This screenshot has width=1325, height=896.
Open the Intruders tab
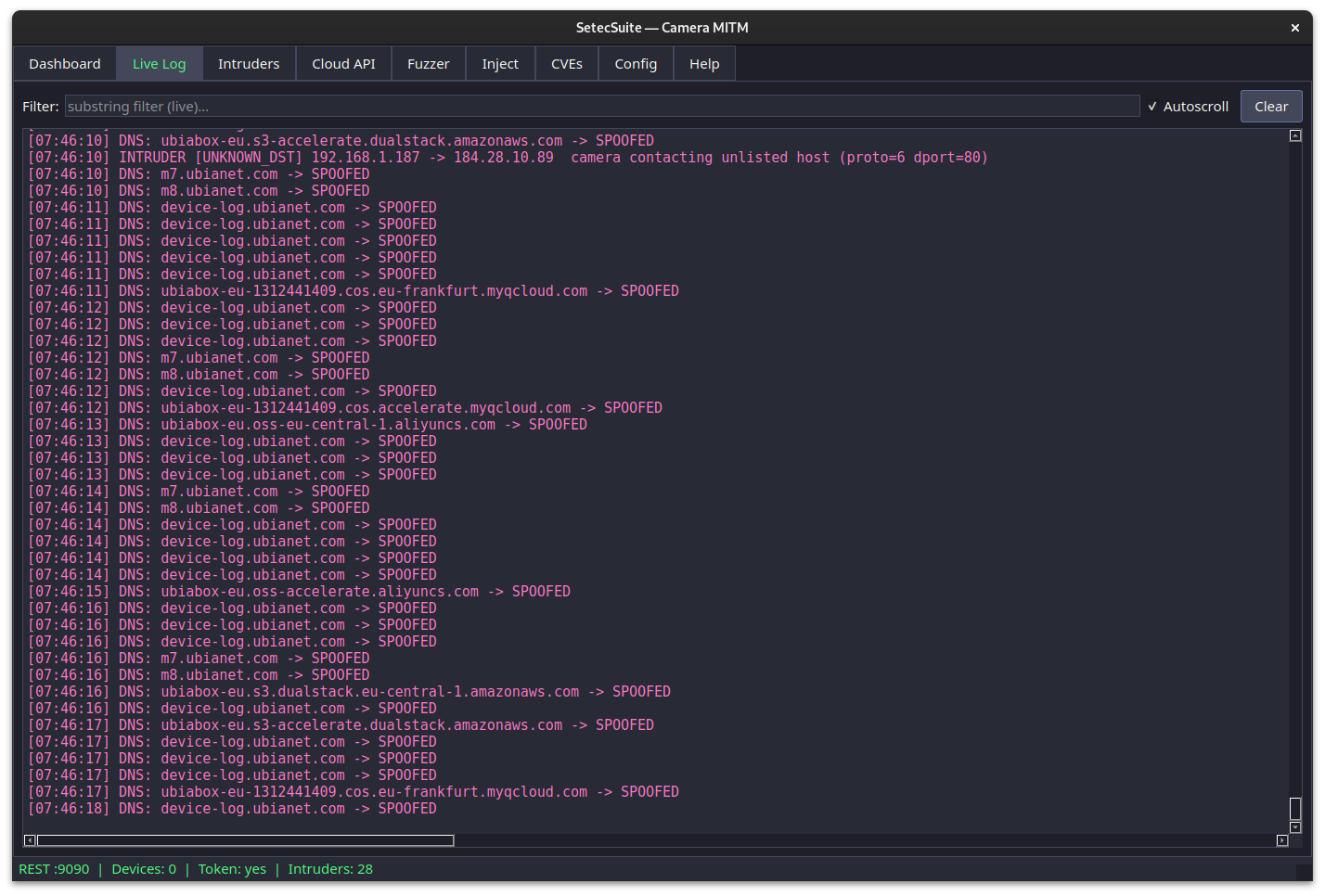(249, 63)
